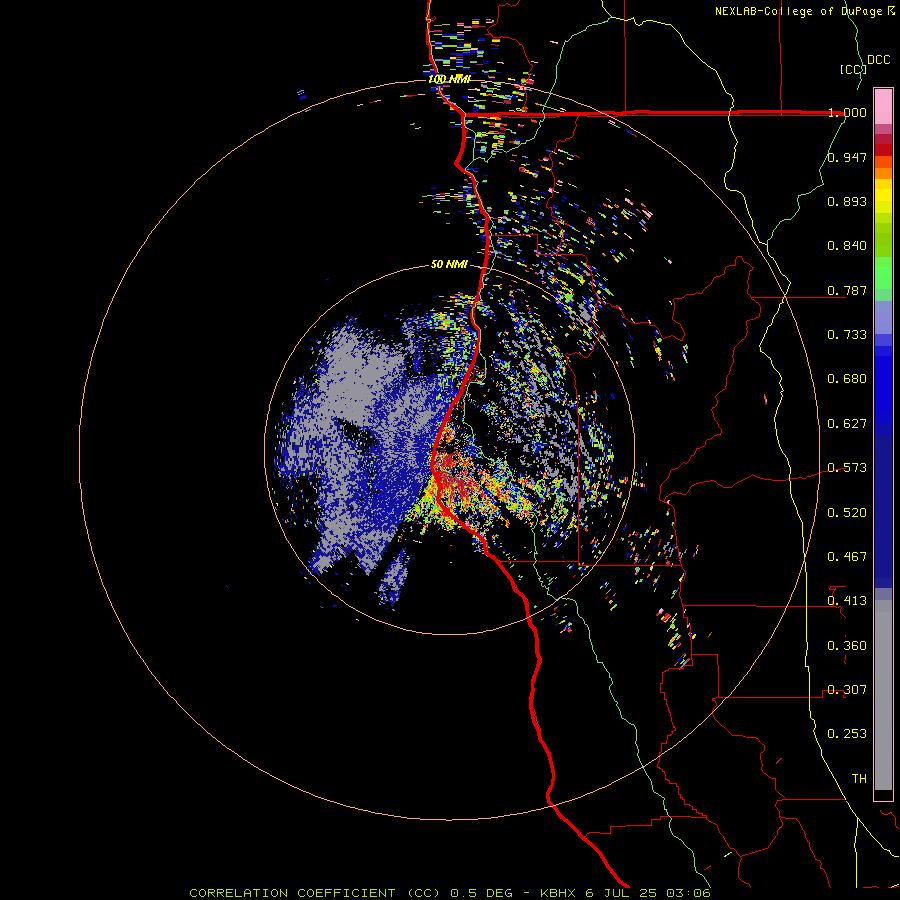Viewport: 900px width, 900px height.
Task: Click the CORRELATION COEFFICIENT (CC) caption text
Action: [315, 893]
